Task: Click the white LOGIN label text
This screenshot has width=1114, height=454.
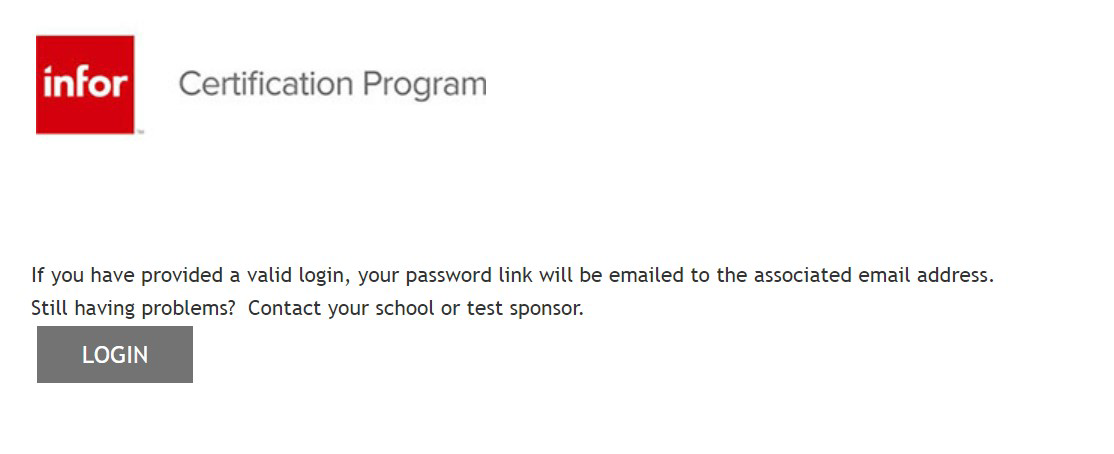Action: click(115, 355)
